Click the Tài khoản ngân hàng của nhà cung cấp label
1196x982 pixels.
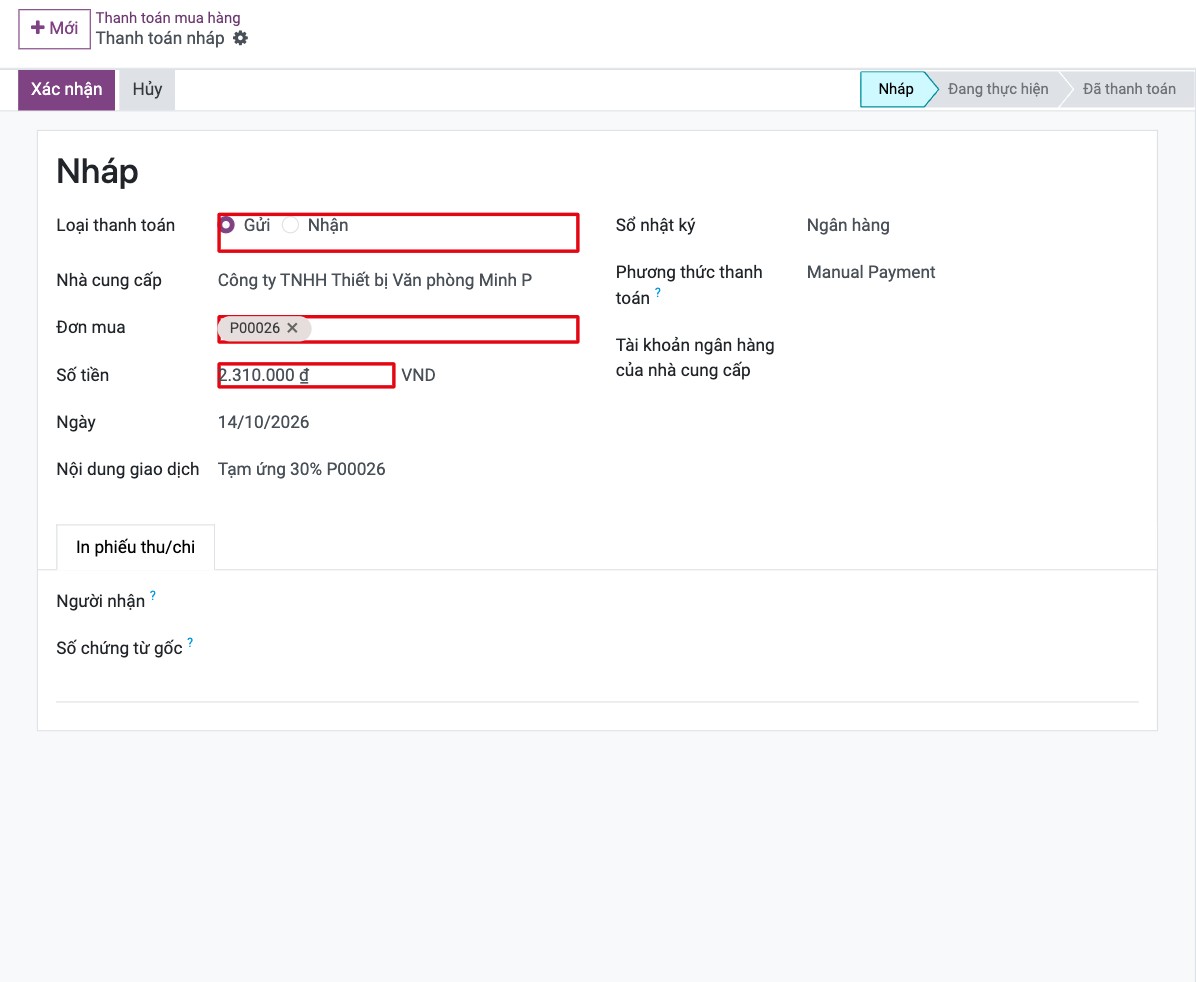(x=695, y=358)
